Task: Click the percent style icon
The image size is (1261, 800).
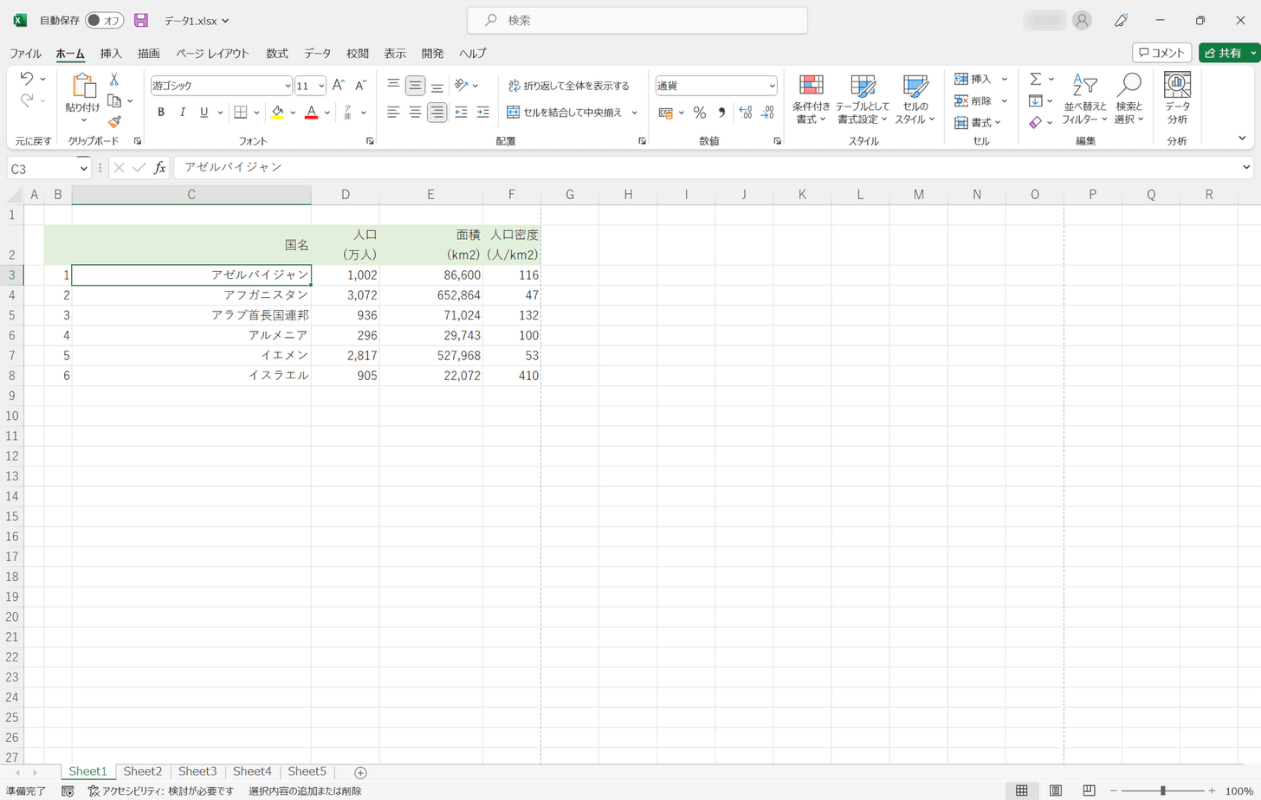Action: [700, 113]
